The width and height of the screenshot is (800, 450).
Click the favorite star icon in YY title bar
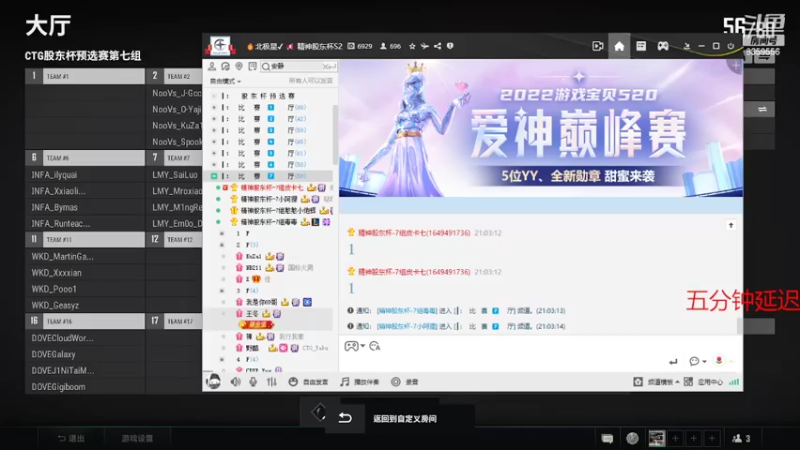(412, 46)
